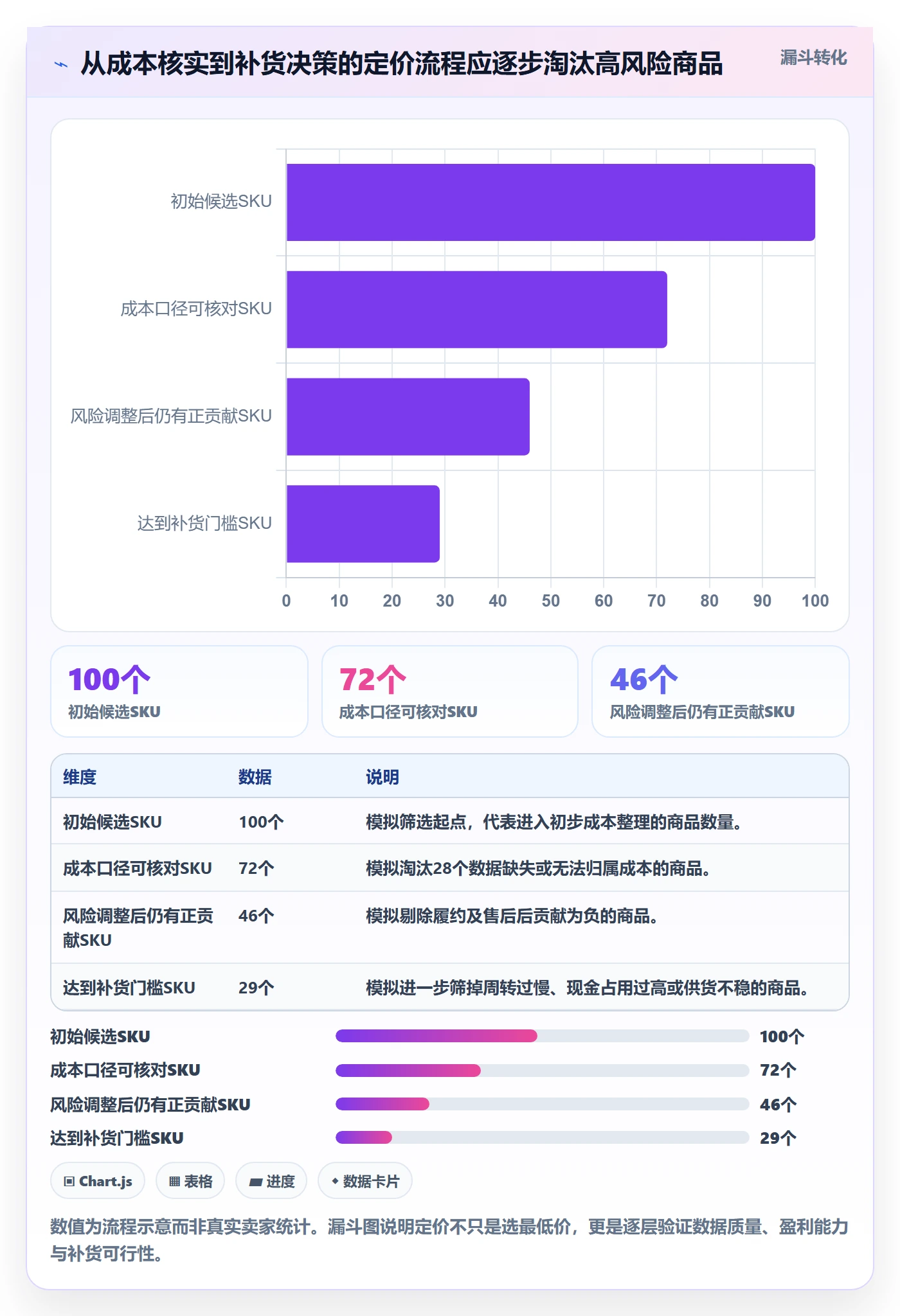Click the 初始候选SKU progress bar

coord(543,1036)
